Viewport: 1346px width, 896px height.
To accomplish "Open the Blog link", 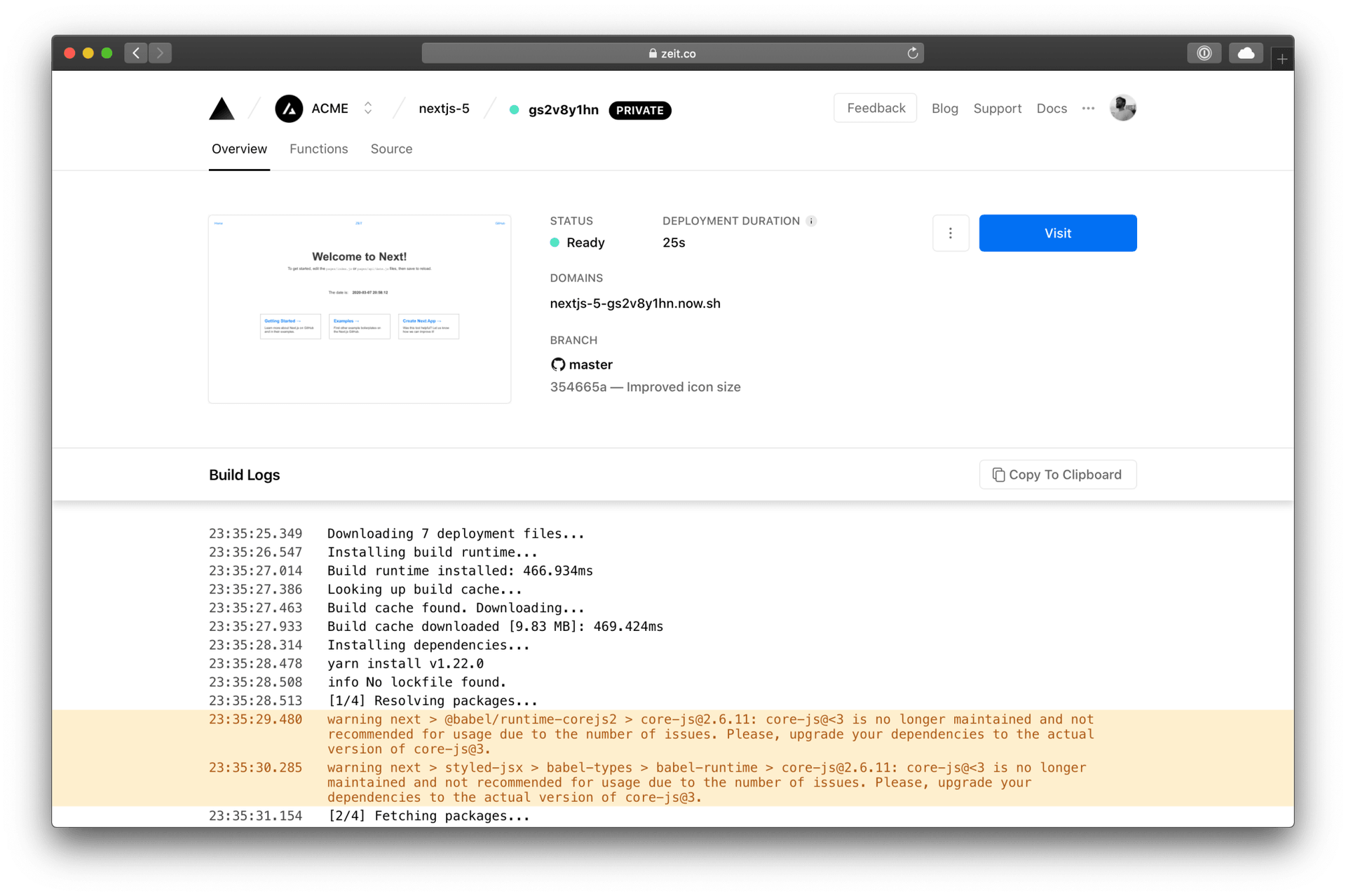I will (944, 109).
